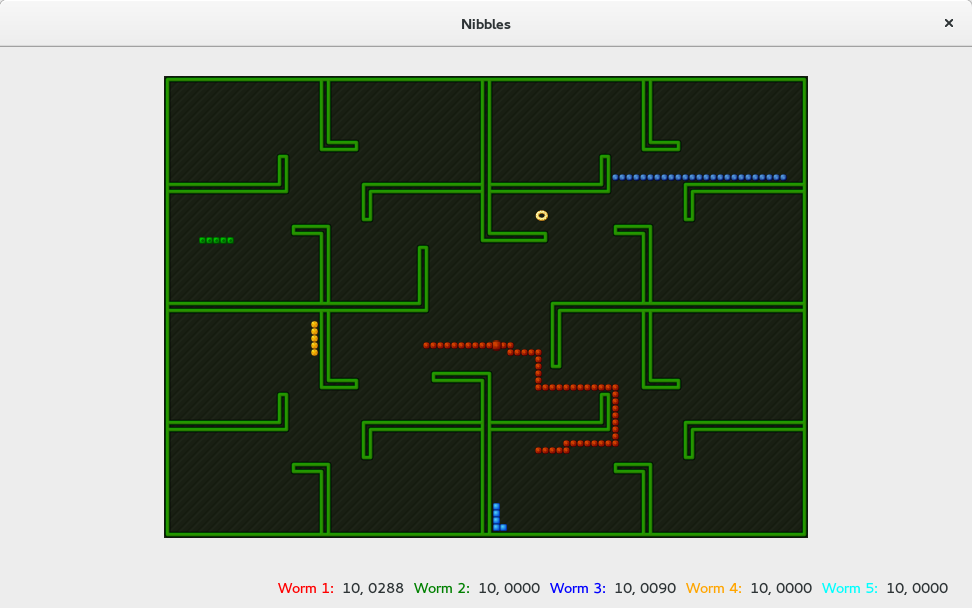Click Worm 1's score "10, 0288"

click(x=373, y=588)
